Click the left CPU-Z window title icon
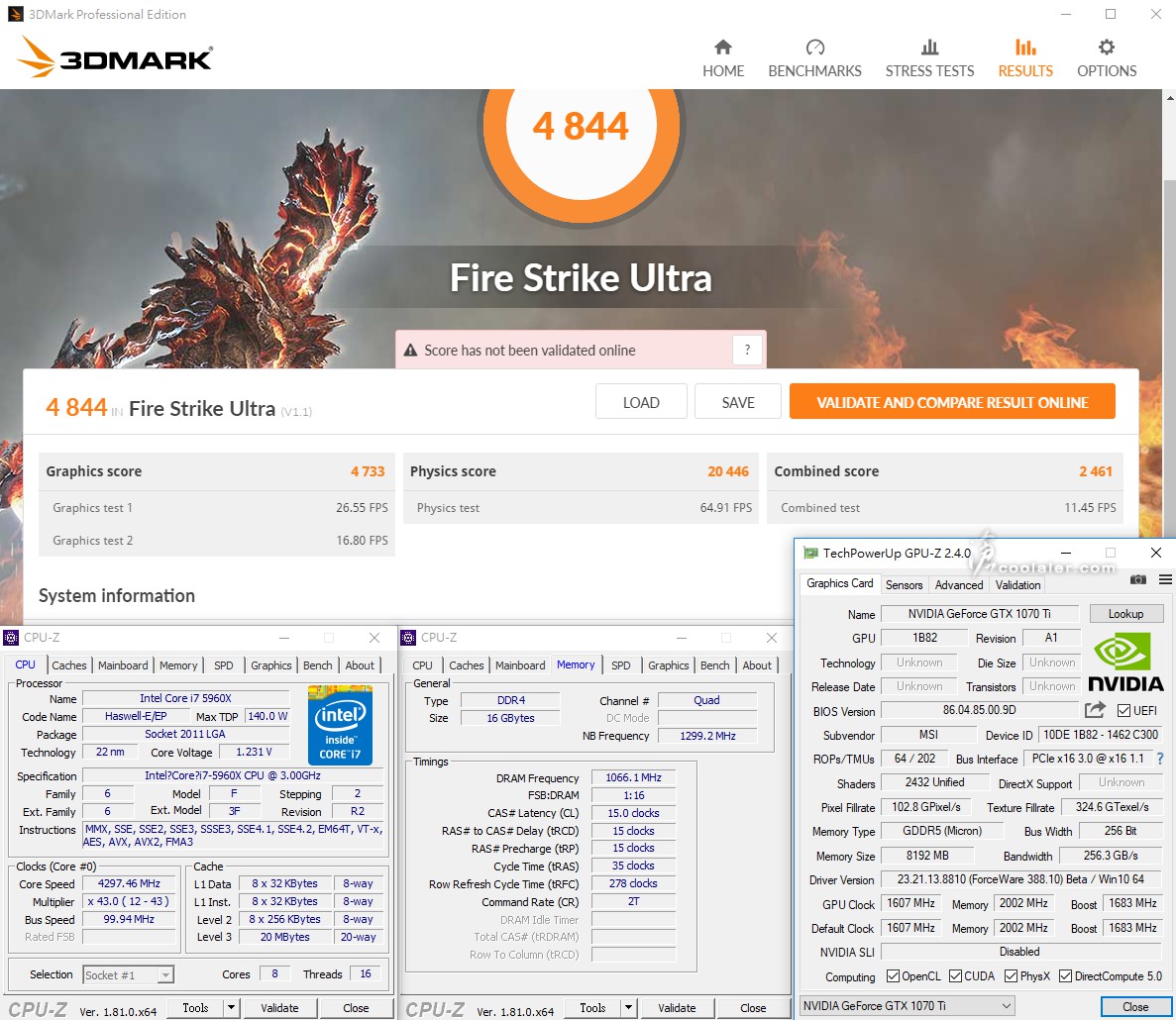 tap(11, 638)
